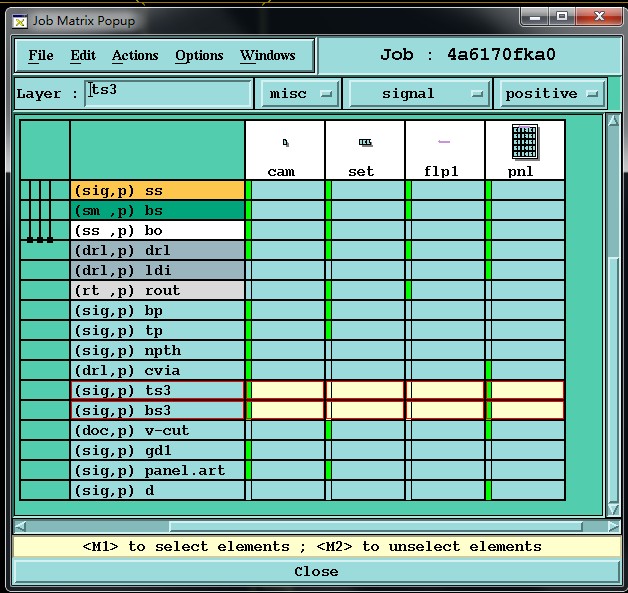Screen dimensions: 628x593
Task: Click the panel.art cell under set
Action: tap(365, 470)
